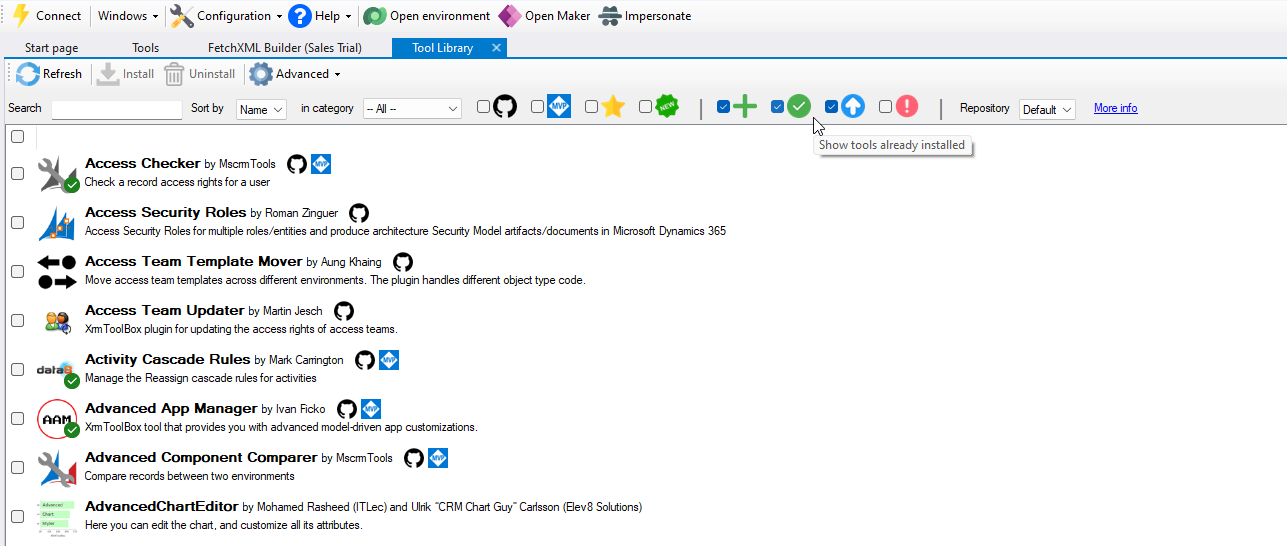Viewport: 1287px width, 546px height.
Task: Click the gold star filter icon
Action: point(613,106)
